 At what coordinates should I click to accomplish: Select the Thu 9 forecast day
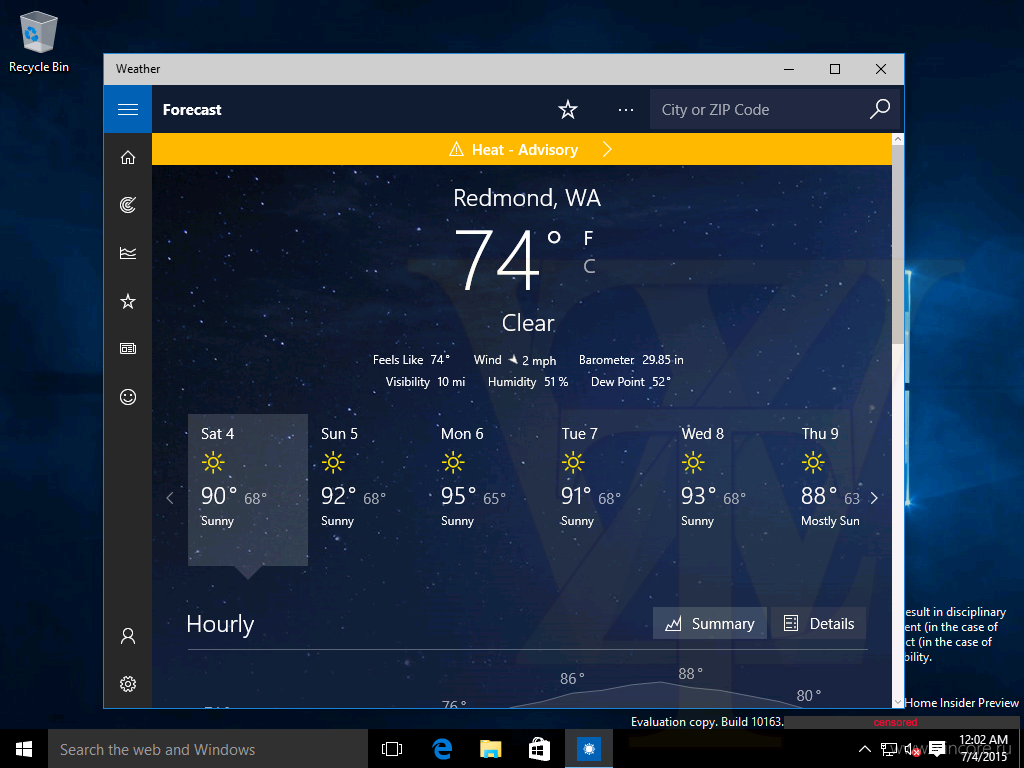(831, 490)
